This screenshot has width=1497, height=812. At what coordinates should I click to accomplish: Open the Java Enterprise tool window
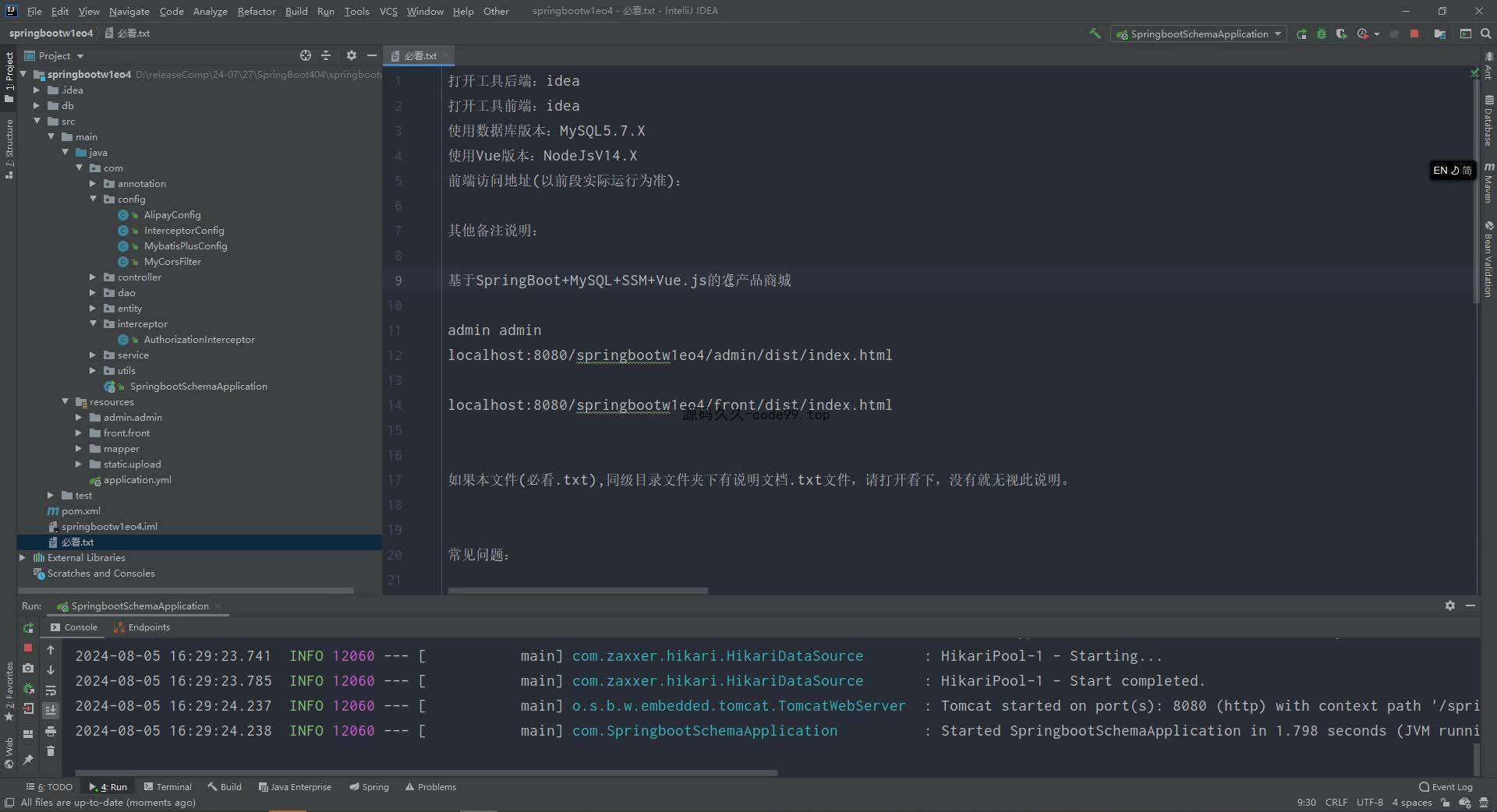[295, 787]
